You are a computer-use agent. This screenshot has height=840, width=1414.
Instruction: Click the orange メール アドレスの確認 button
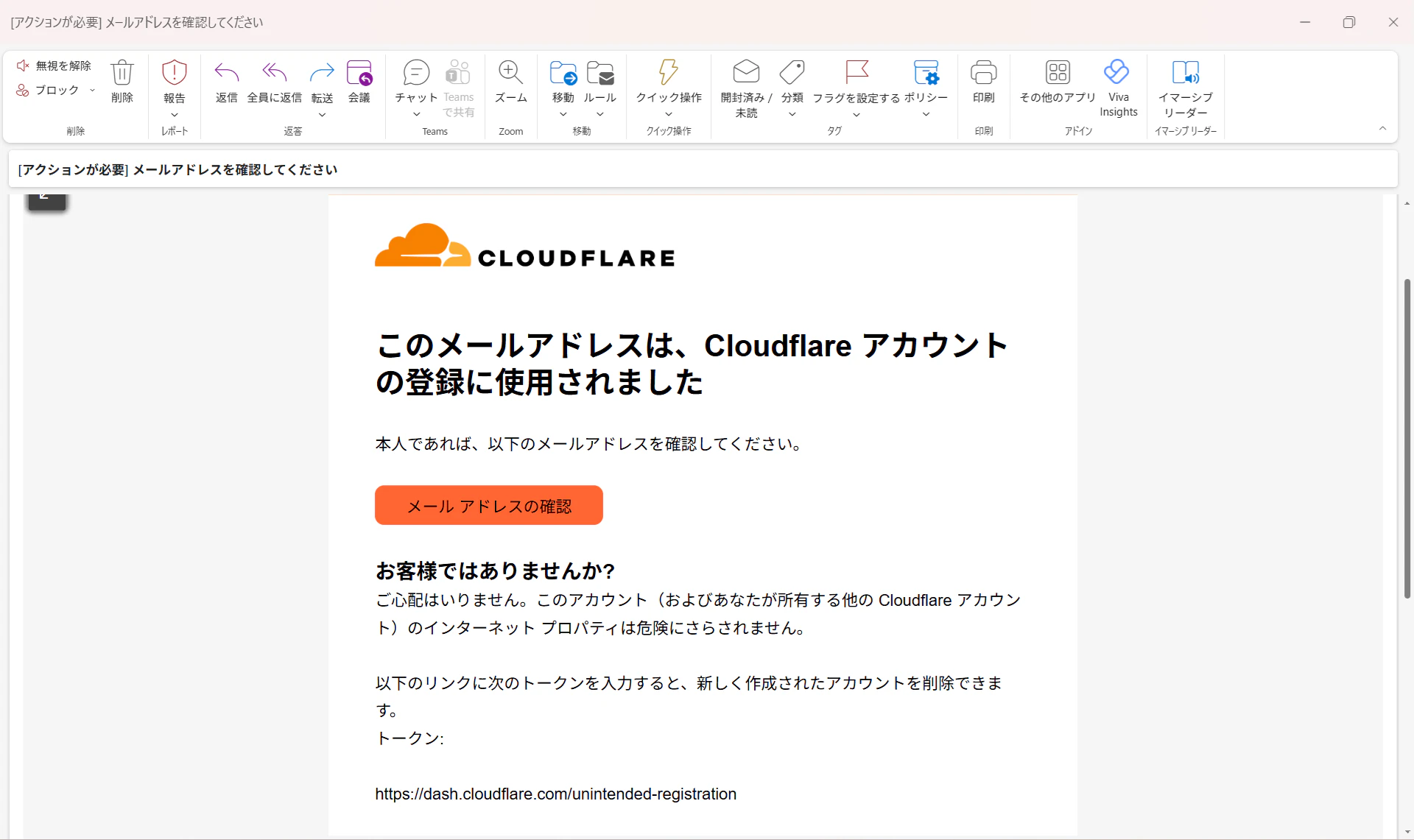[489, 505]
